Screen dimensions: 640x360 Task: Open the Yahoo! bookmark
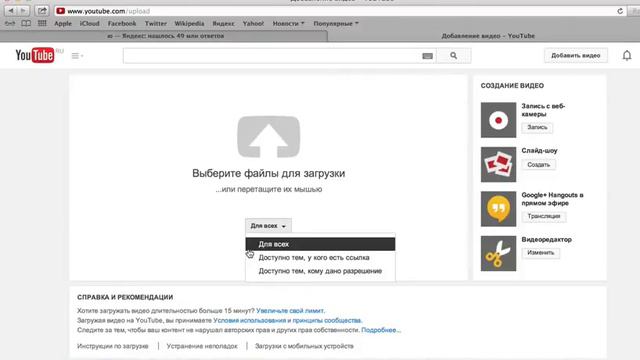pos(253,24)
